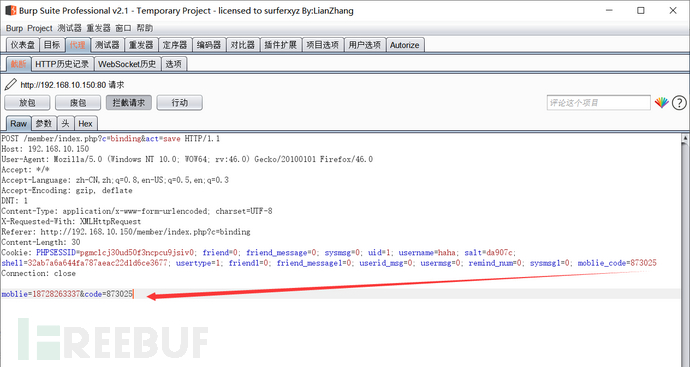The width and height of the screenshot is (690, 367).
Task: Select the Raw view tab
Action: [x=19, y=124]
